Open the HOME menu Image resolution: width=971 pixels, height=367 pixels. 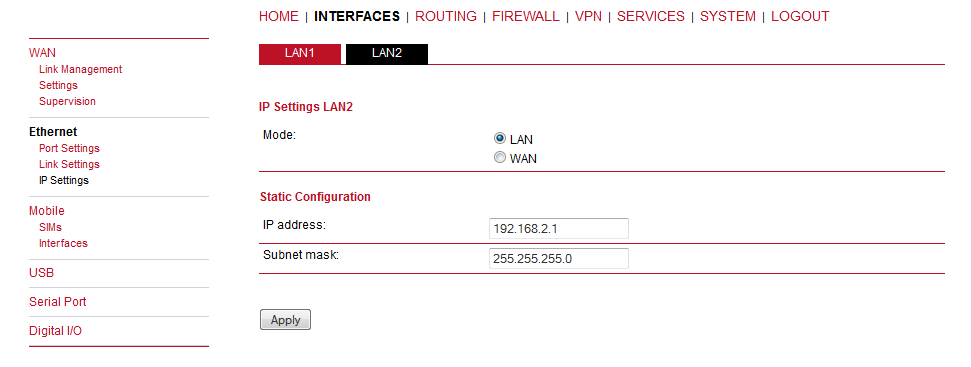279,17
